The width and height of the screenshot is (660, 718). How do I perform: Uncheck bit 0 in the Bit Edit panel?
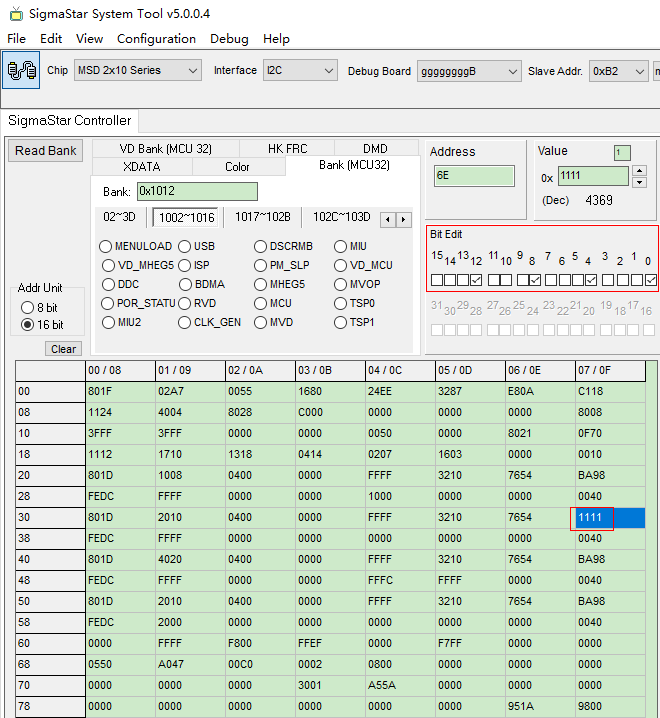pyautogui.click(x=651, y=280)
